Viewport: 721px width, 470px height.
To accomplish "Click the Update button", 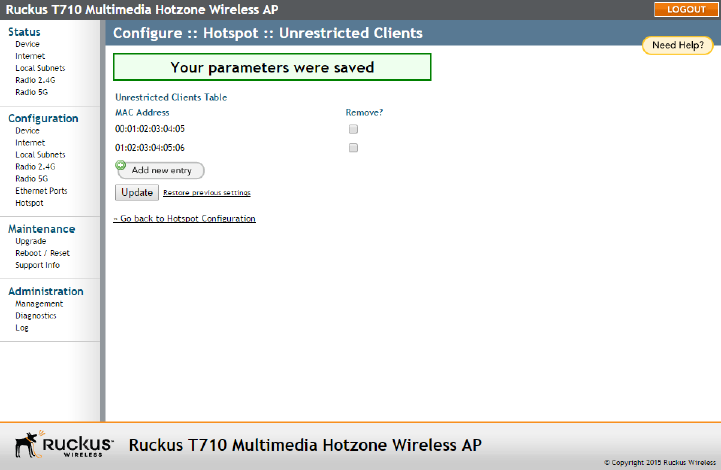I will pos(137,192).
